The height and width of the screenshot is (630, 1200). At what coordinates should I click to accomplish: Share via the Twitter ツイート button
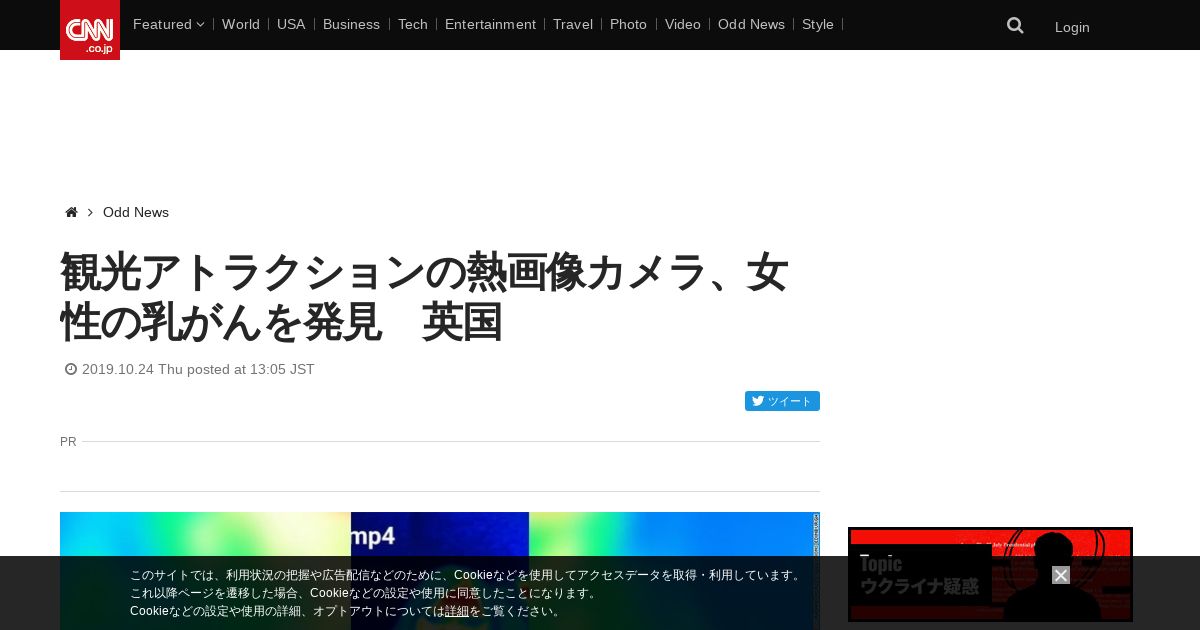point(782,401)
